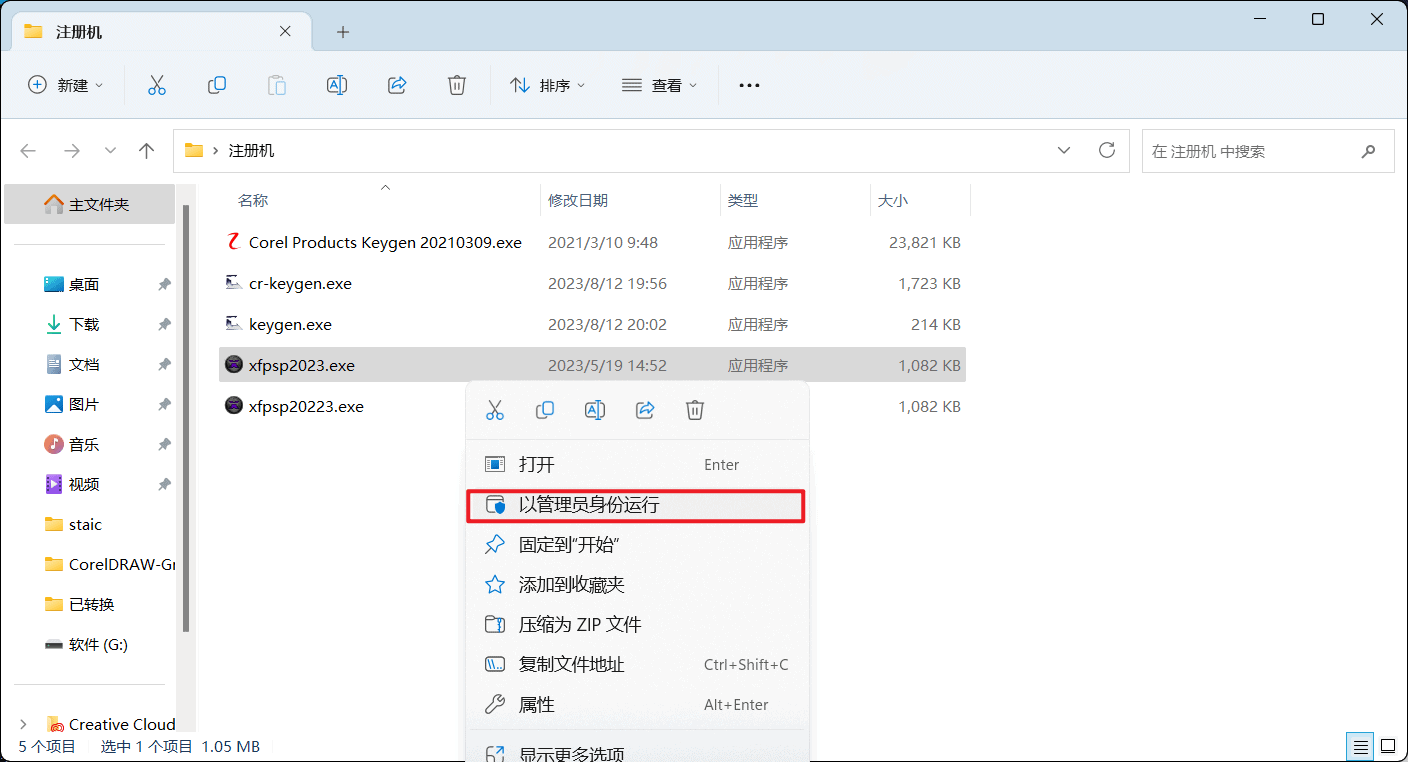
Task: Go up one folder level arrow
Action: click(147, 151)
